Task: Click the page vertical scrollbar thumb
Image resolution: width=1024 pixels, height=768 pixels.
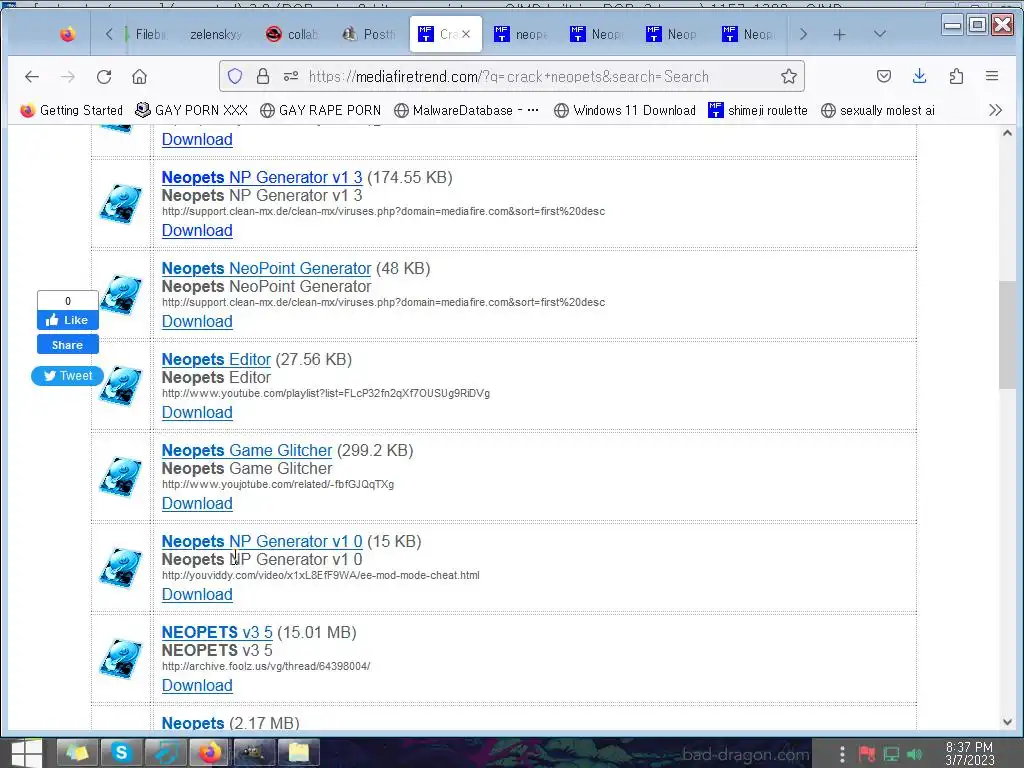Action: point(1007,335)
